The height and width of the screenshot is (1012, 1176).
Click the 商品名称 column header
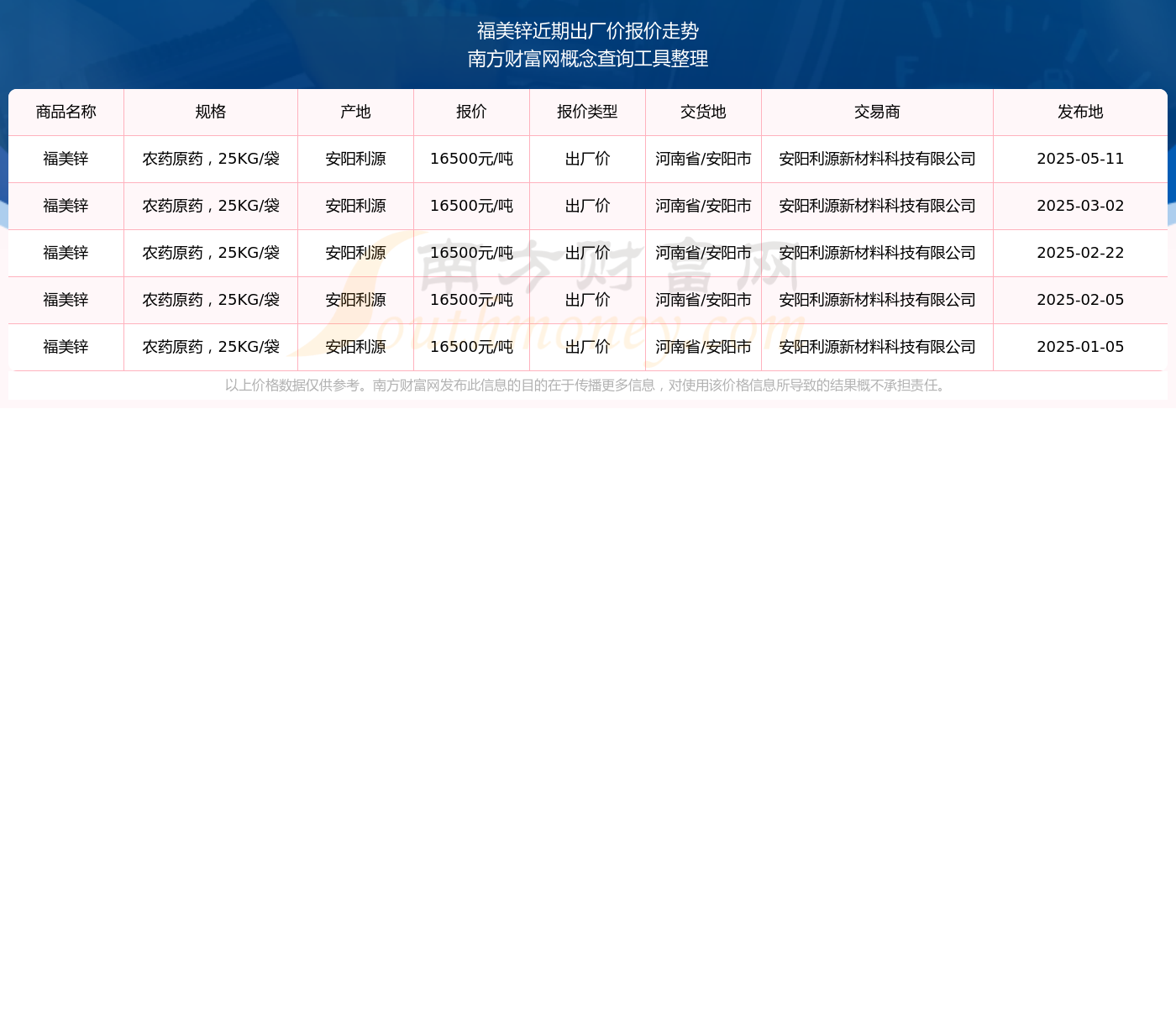click(x=66, y=113)
